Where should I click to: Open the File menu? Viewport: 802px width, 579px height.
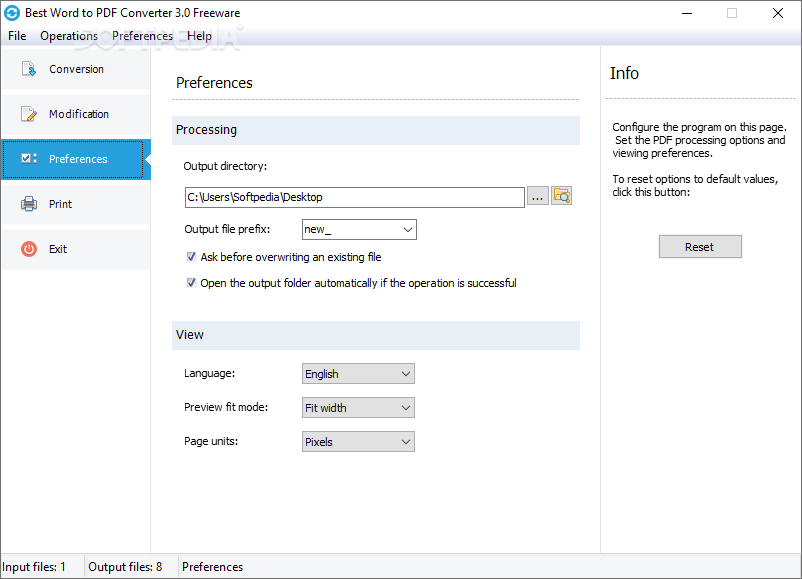pyautogui.click(x=17, y=36)
